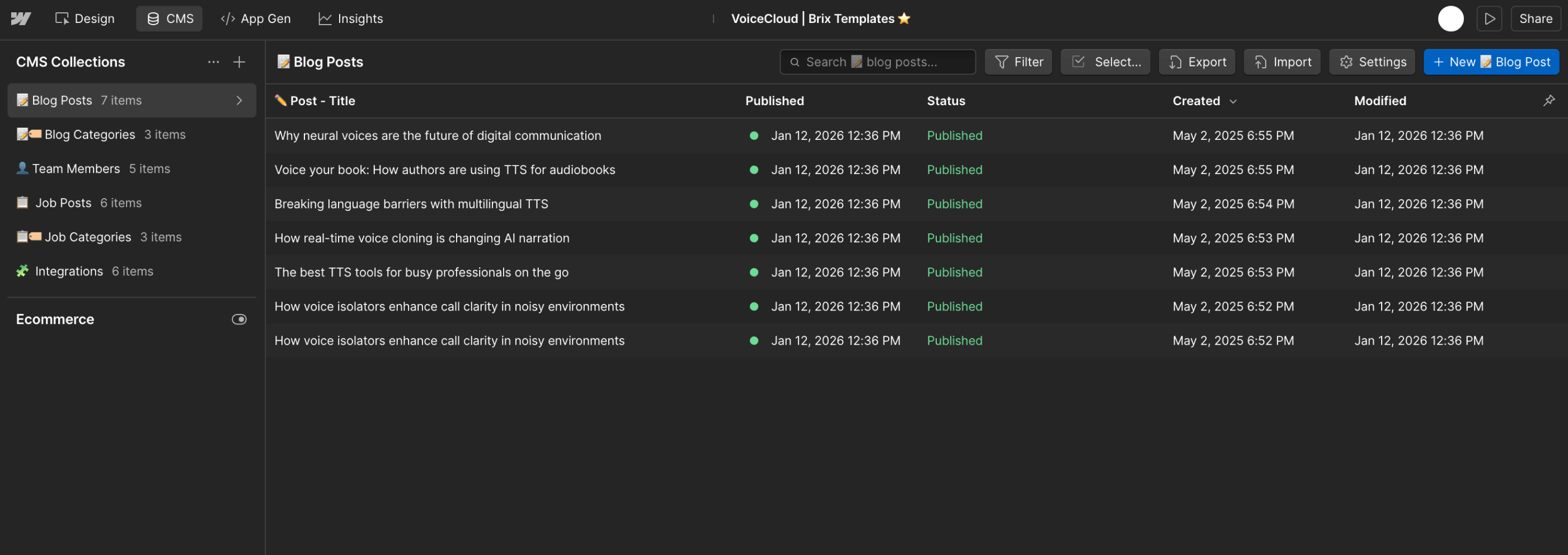Expand the Blog Posts collection chevron
1568x555 pixels.
(239, 100)
